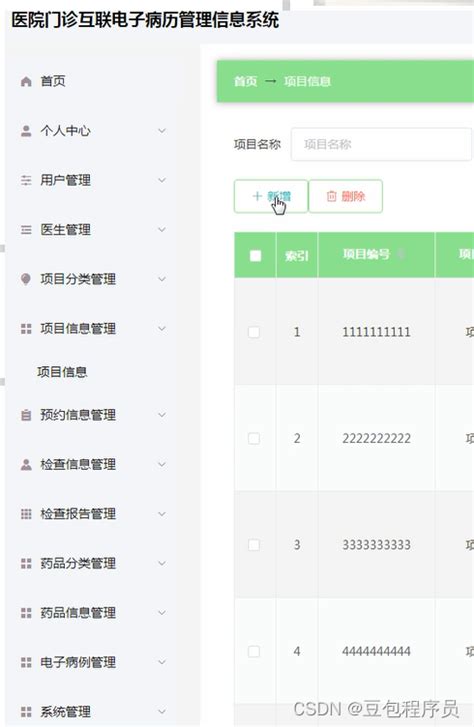Toggle the select-all checkbox in table header
474x727 pixels.
pyautogui.click(x=255, y=255)
